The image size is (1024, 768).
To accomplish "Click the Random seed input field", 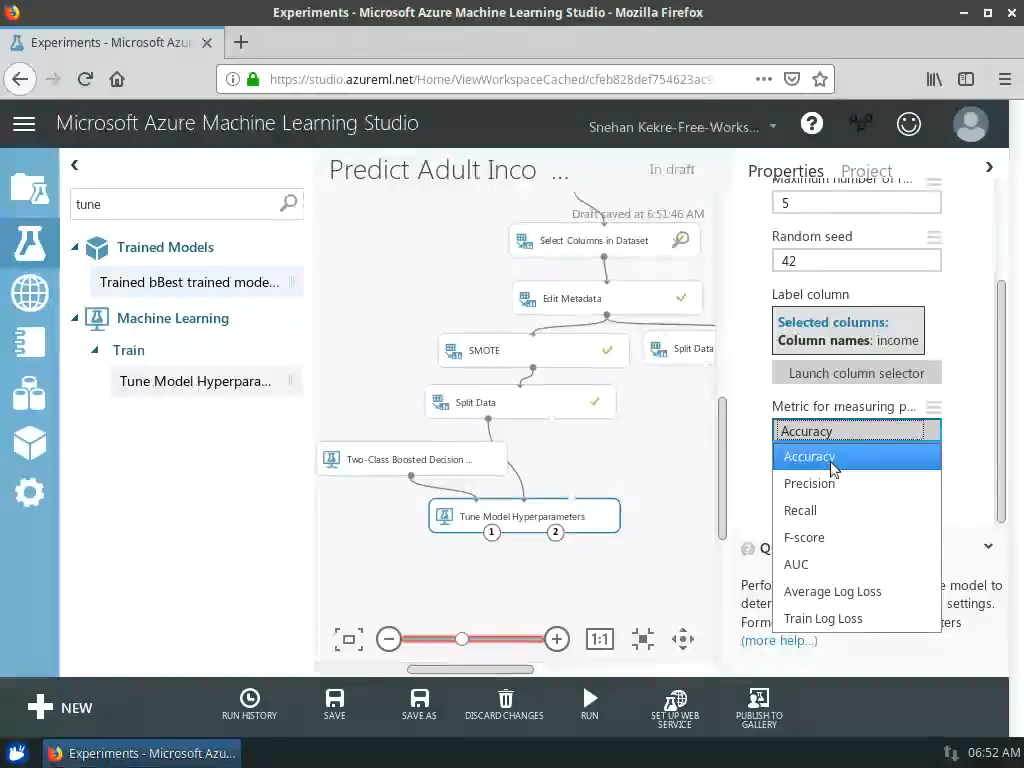I will 856,261.
